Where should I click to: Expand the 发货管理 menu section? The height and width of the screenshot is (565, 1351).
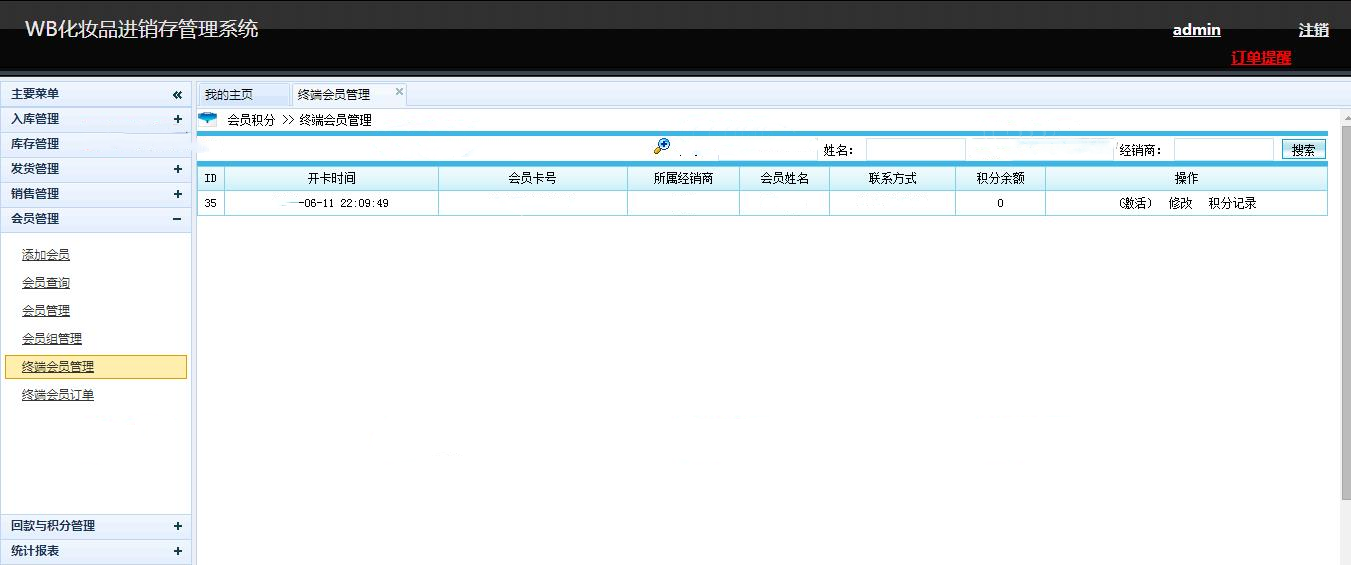[95, 169]
